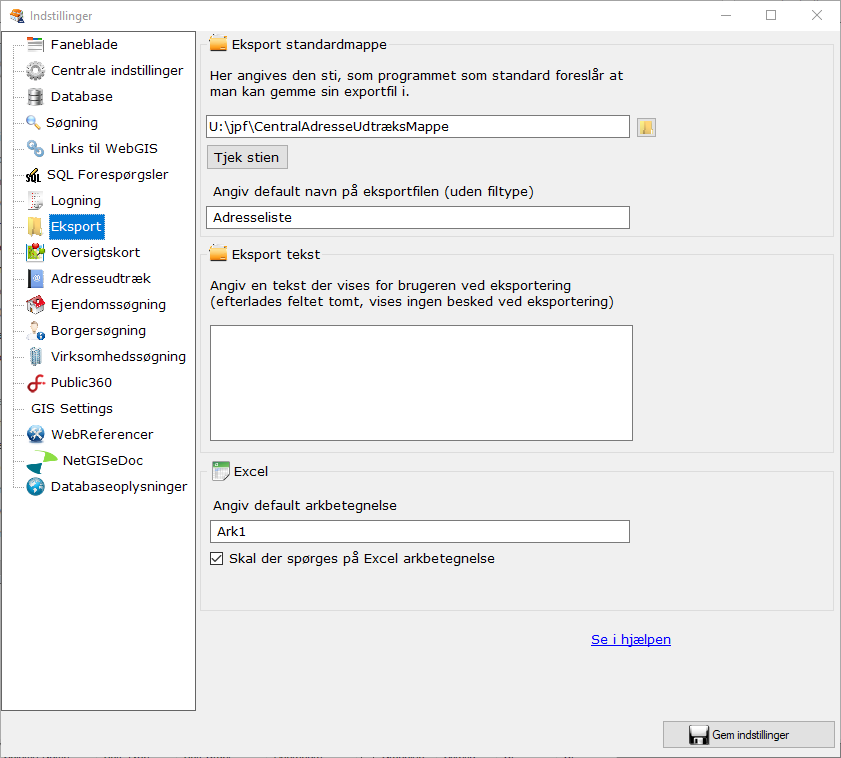The width and height of the screenshot is (841, 758).
Task: Click the 'Gem indstillinger' save button
Action: tap(748, 735)
